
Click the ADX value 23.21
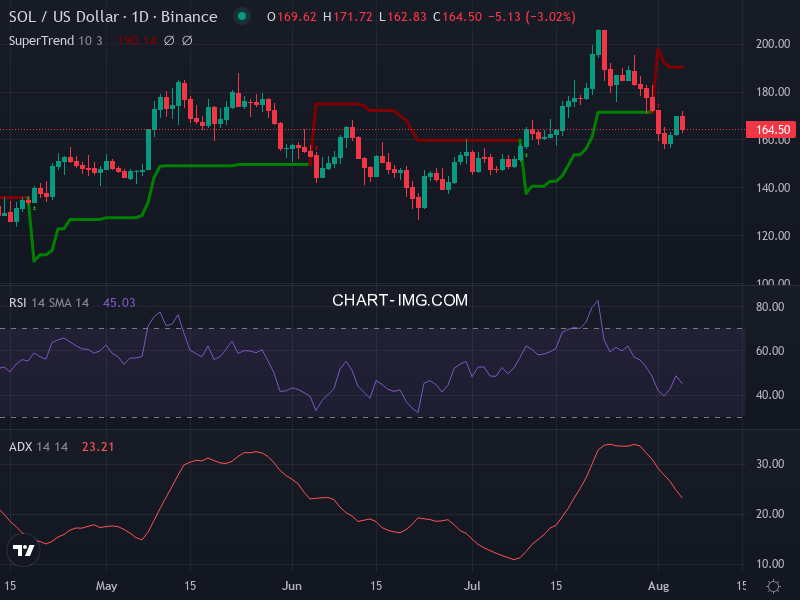click(98, 447)
